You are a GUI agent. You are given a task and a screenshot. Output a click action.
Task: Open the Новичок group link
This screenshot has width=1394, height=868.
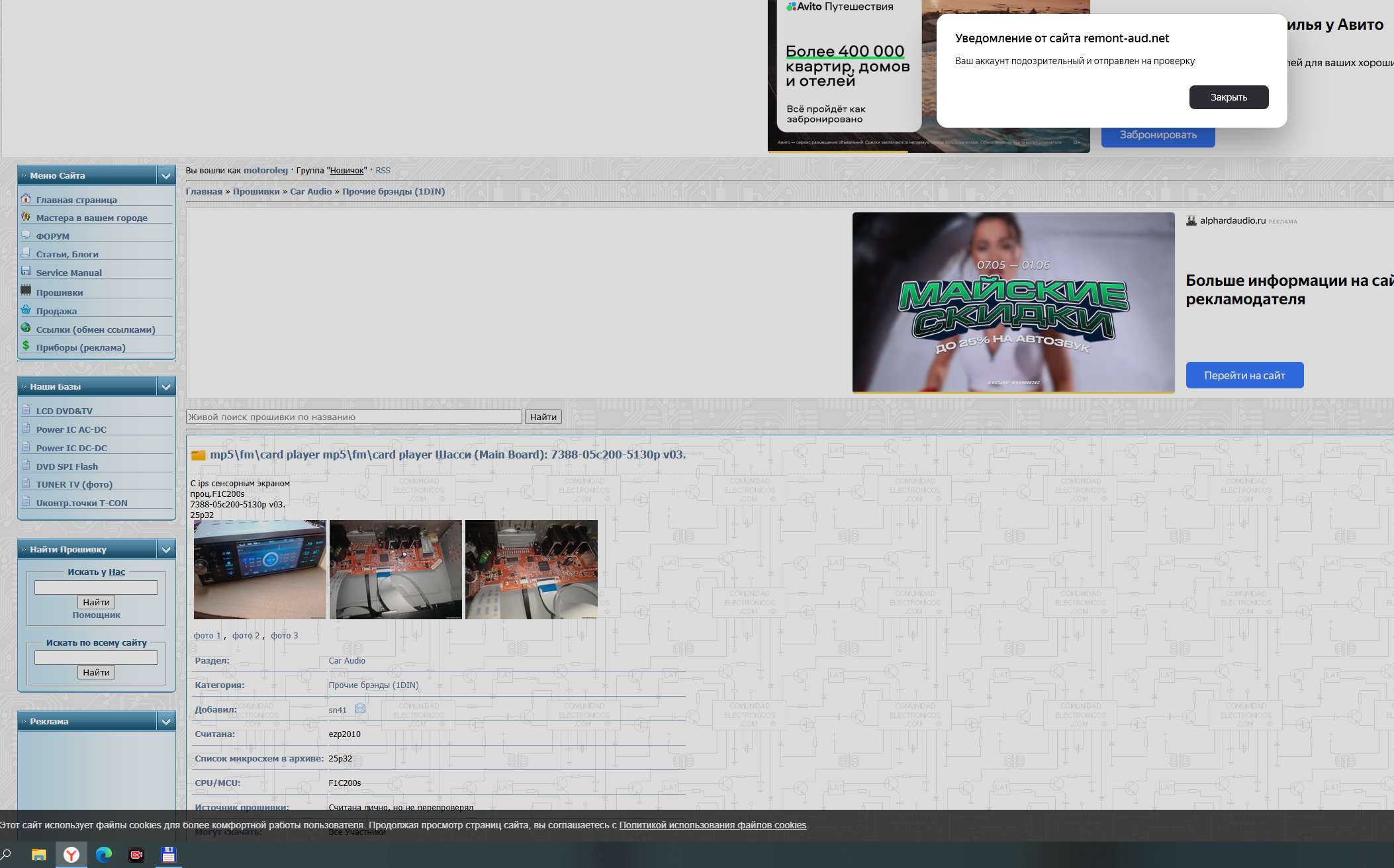pos(347,171)
